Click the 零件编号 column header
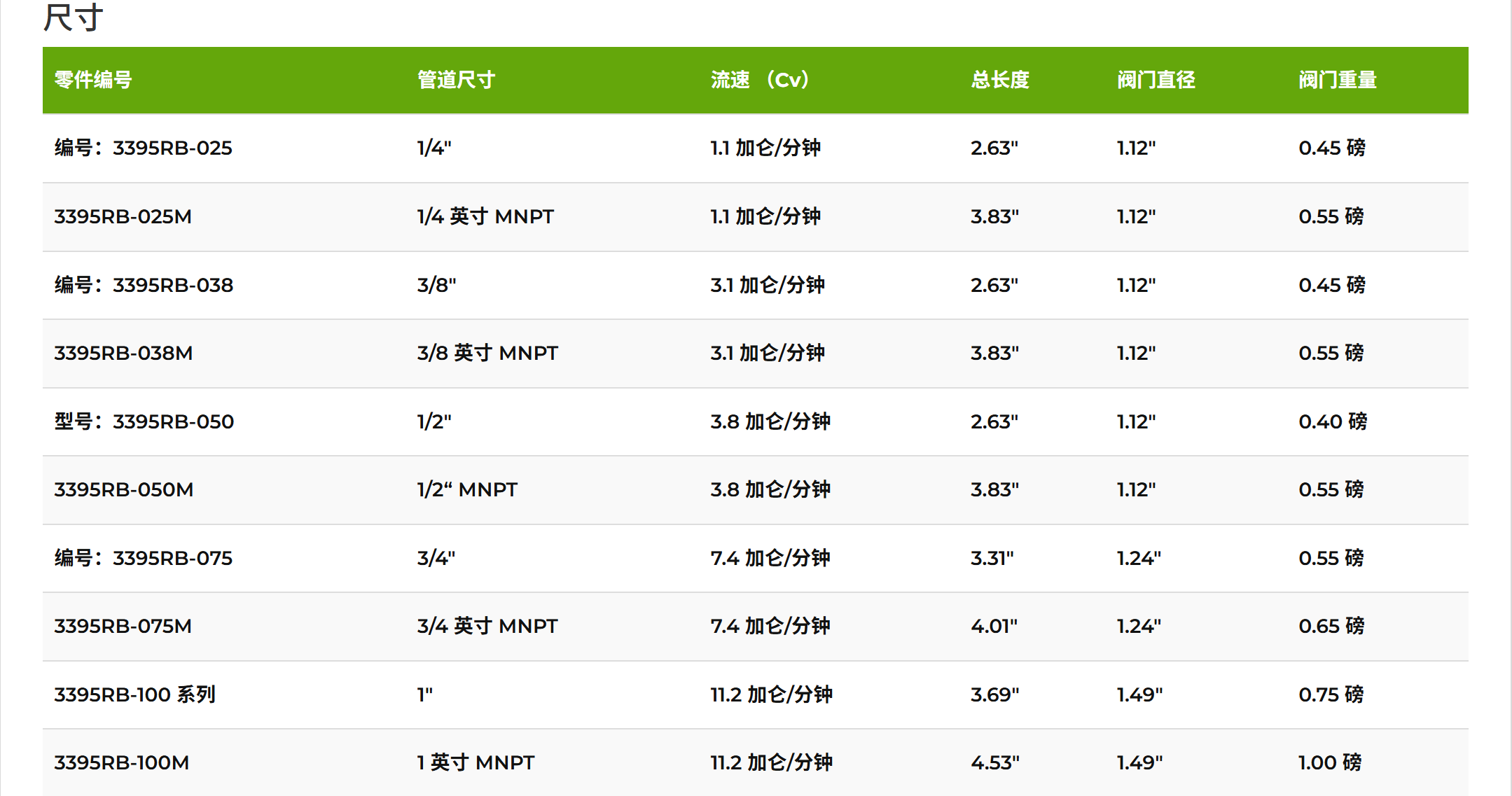The image size is (1512, 796). click(x=93, y=80)
